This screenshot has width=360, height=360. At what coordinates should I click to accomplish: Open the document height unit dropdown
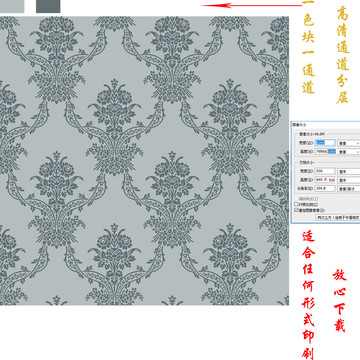coord(349,180)
